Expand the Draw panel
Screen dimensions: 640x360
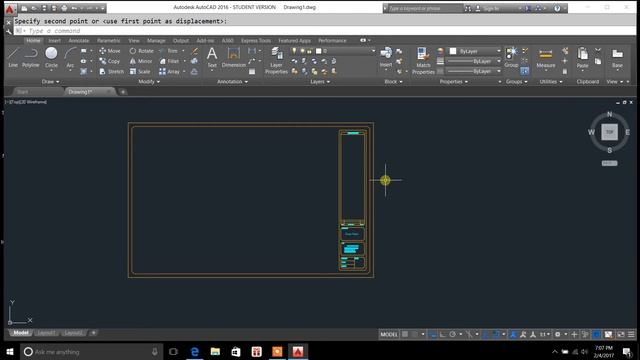click(x=50, y=82)
